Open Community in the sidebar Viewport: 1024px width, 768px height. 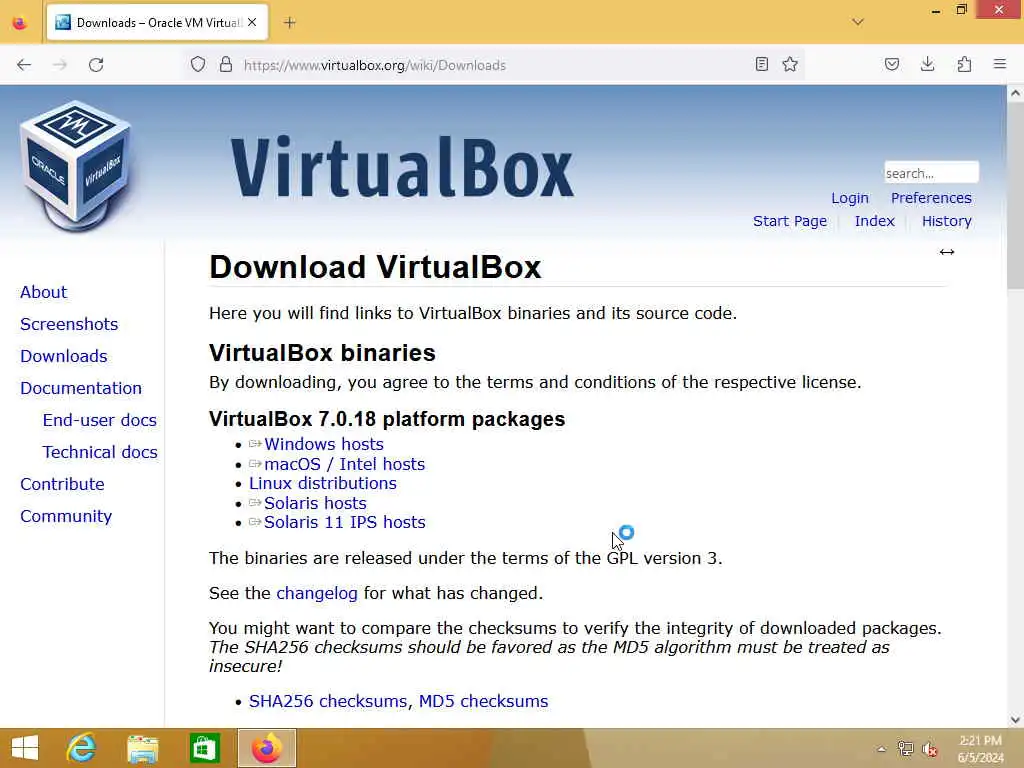[66, 516]
